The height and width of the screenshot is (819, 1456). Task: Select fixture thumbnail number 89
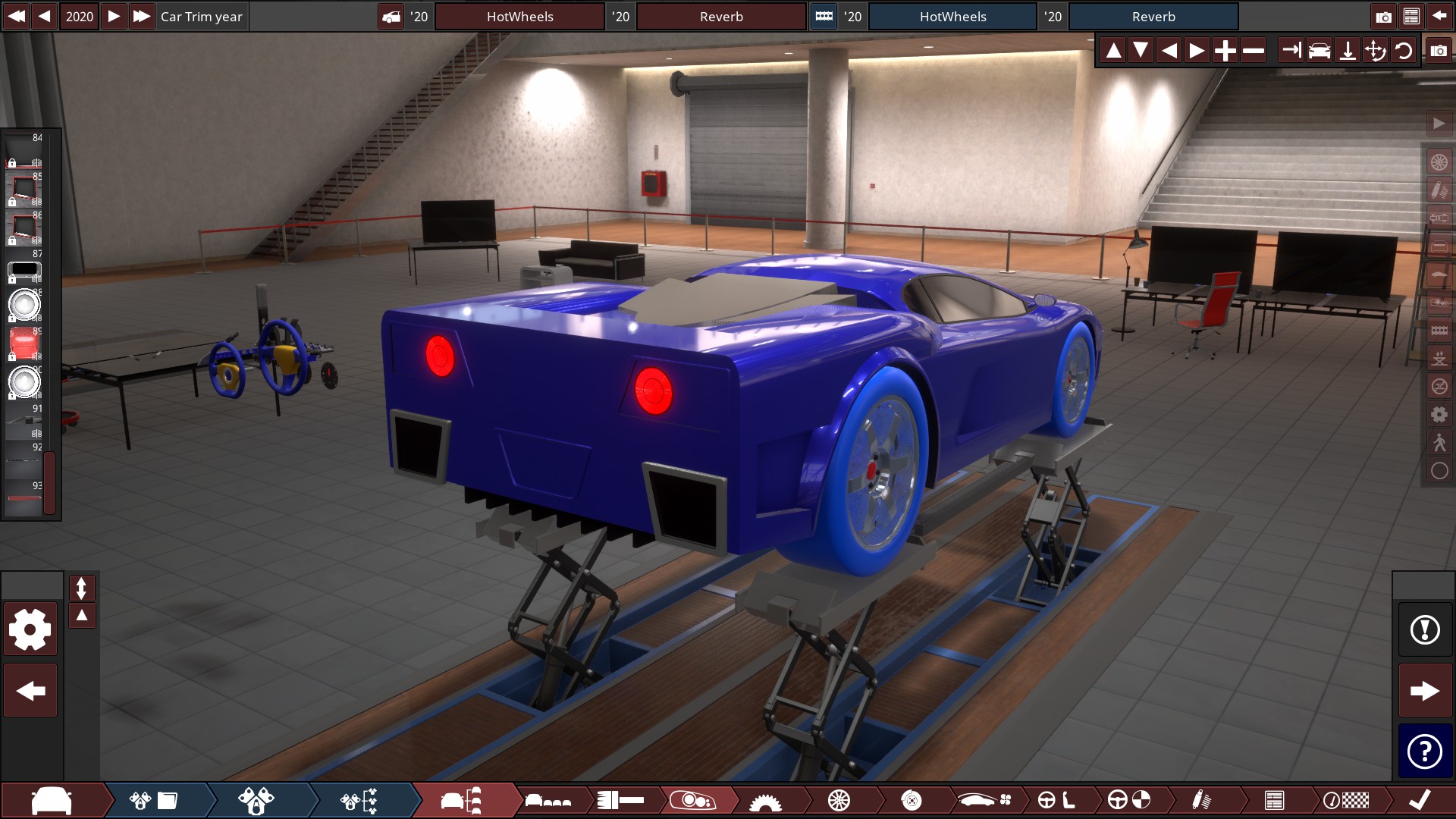click(24, 344)
